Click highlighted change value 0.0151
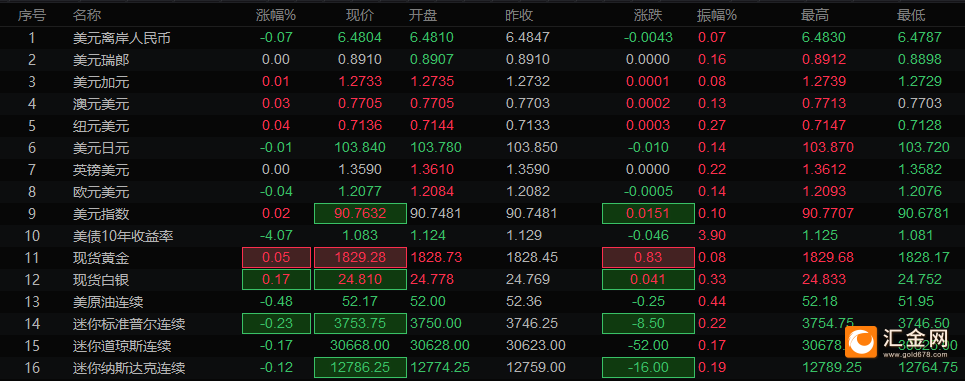This screenshot has width=965, height=381. coord(648,214)
